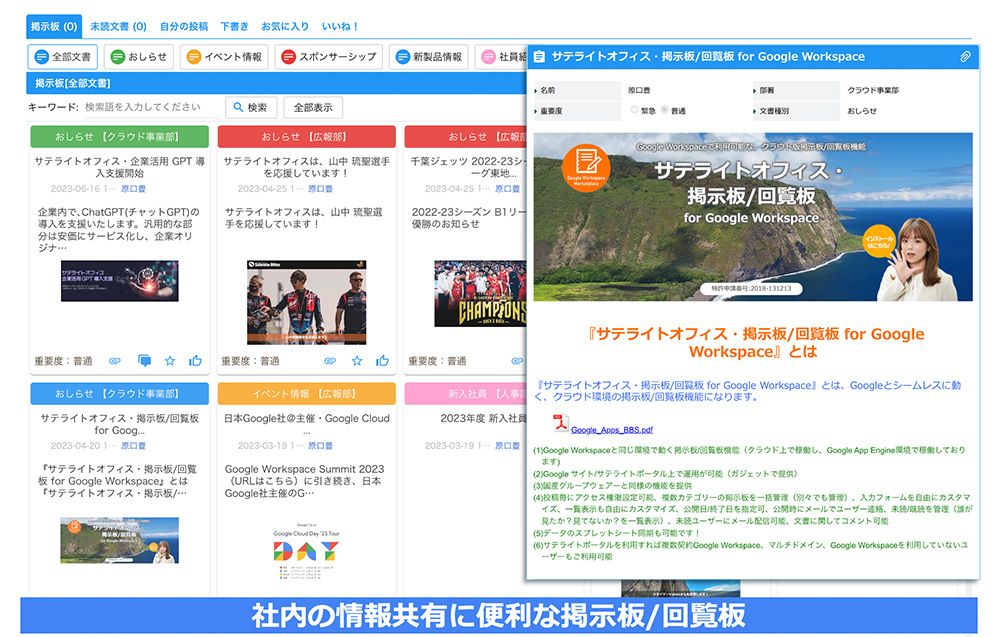This screenshot has height=637, width=1000.
Task: Like the GPT card with thumbs-up icon
Action: coord(195,361)
